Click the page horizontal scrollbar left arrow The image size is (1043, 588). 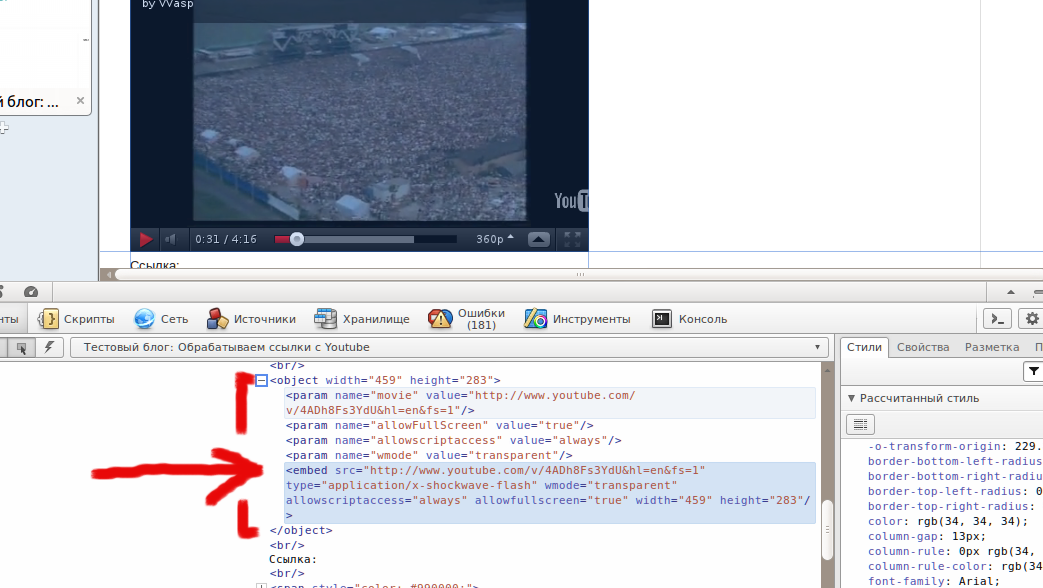pos(109,275)
